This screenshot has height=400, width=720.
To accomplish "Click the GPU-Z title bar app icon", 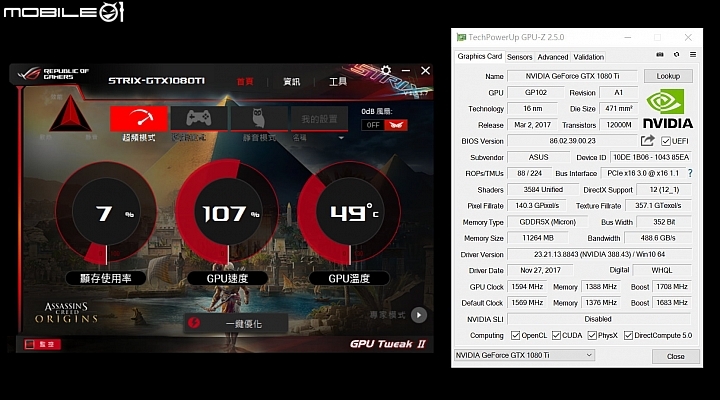I will (x=461, y=37).
